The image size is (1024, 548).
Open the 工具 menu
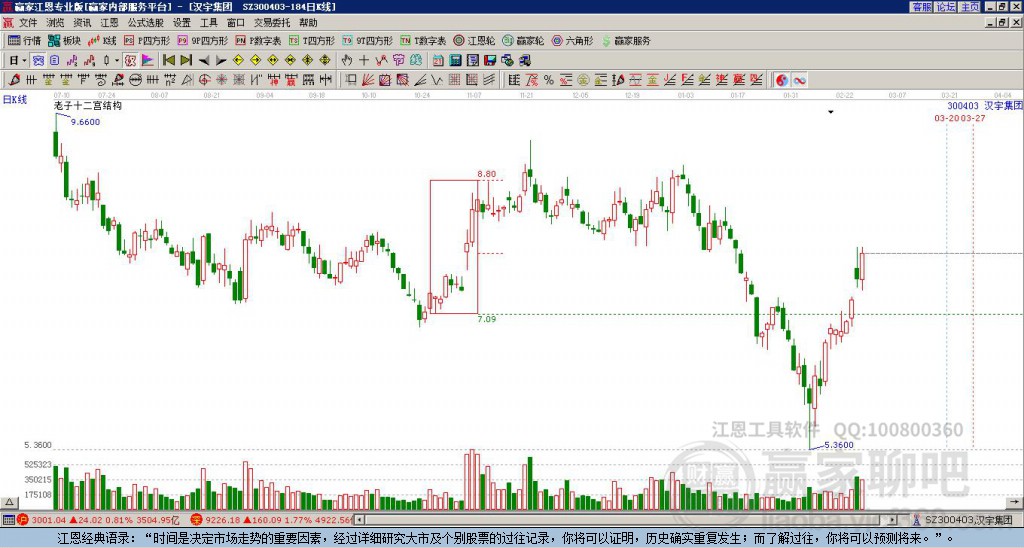pos(208,23)
